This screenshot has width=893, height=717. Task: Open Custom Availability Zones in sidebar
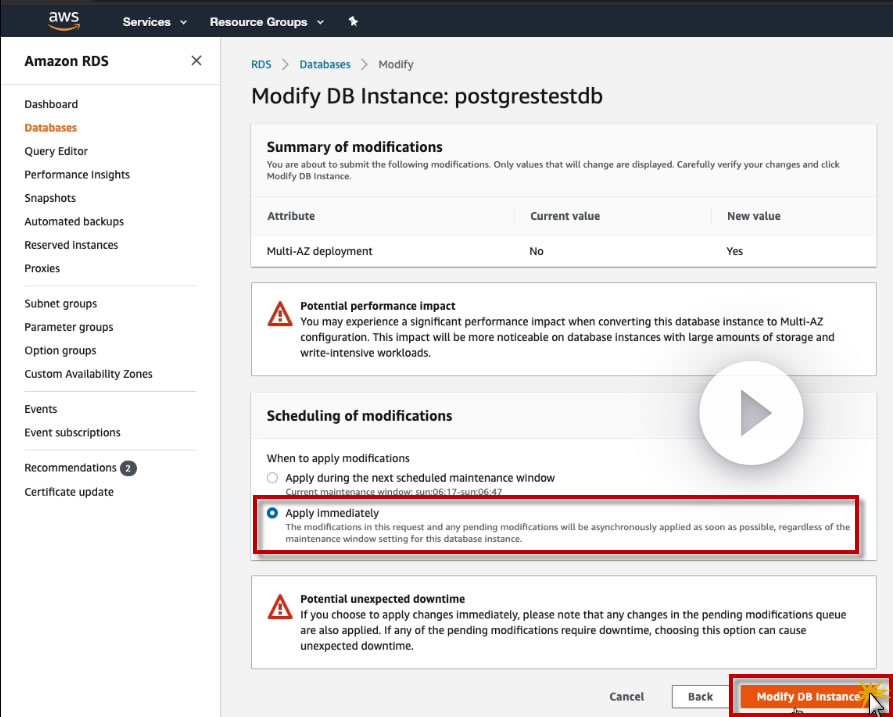88,374
